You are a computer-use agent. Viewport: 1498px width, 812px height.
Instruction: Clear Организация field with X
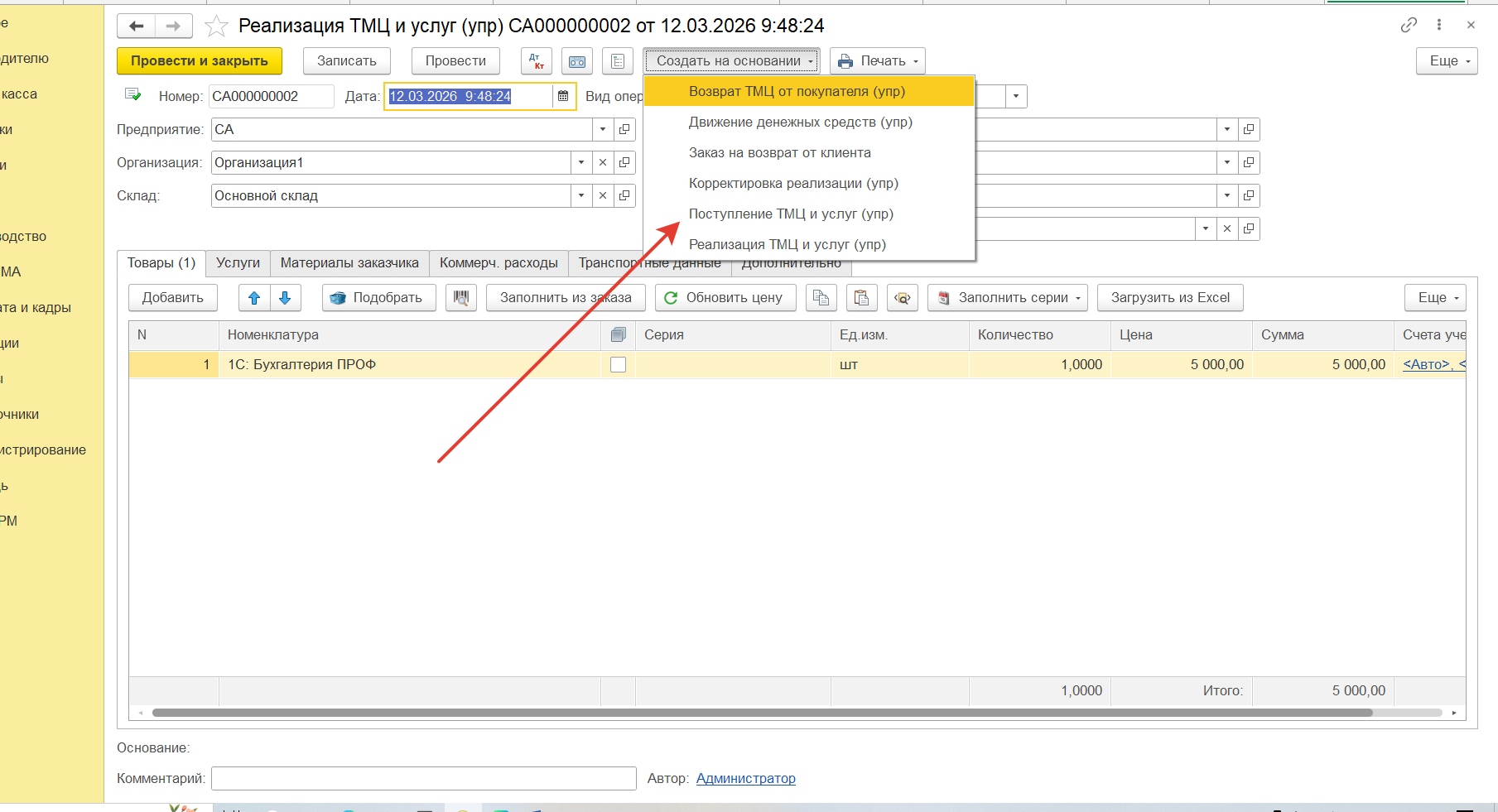[x=603, y=162]
